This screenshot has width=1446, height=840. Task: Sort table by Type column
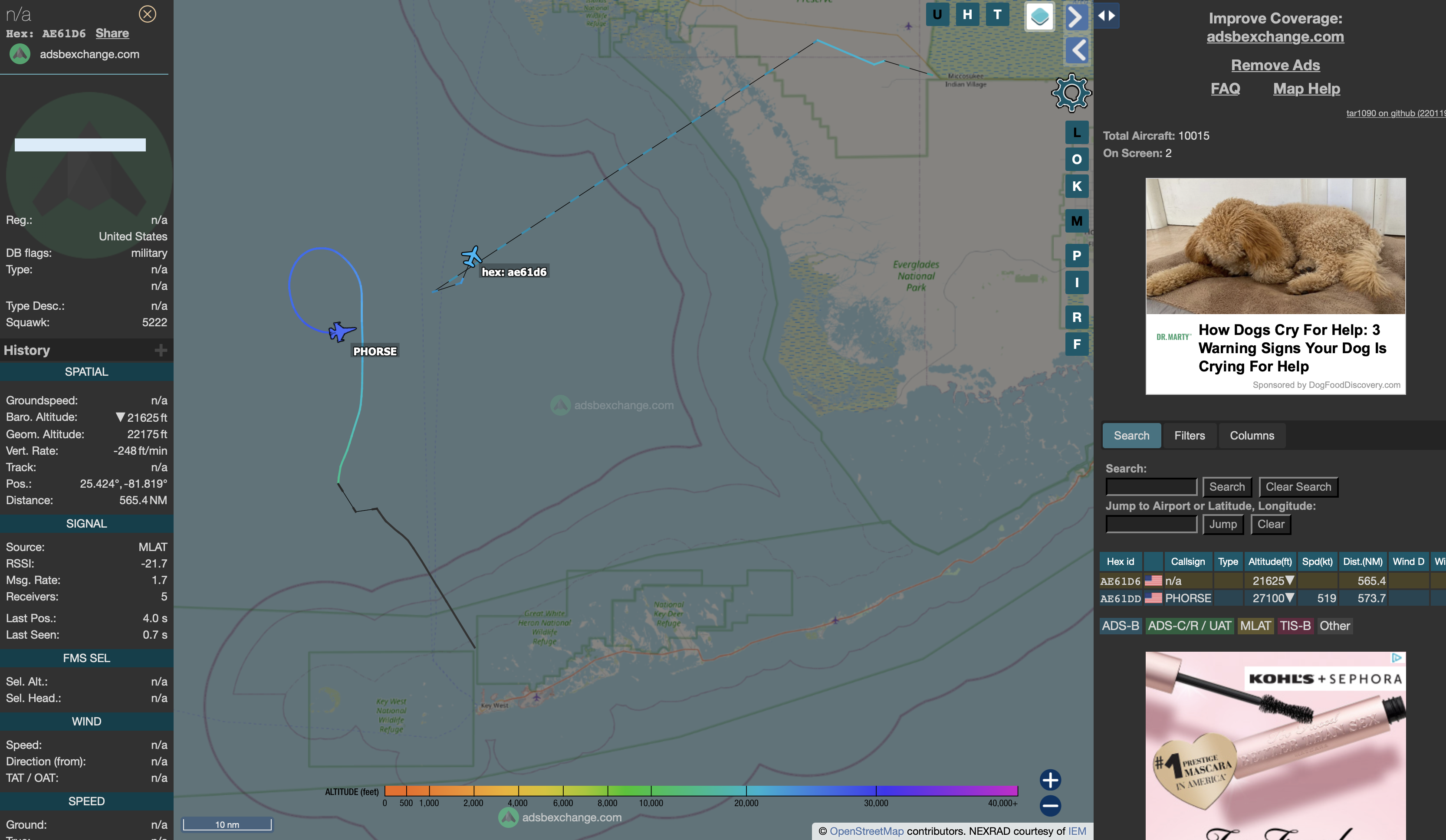(x=1228, y=561)
